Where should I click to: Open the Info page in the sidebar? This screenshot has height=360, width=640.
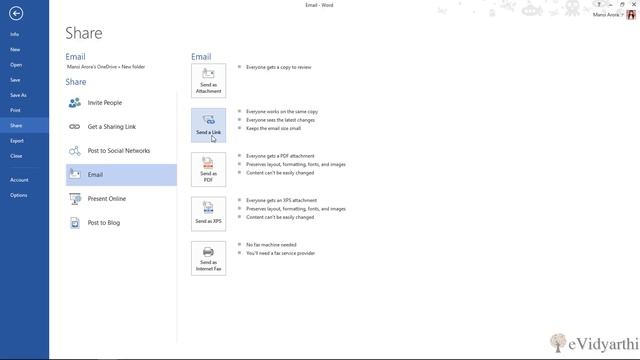pyautogui.click(x=15, y=34)
